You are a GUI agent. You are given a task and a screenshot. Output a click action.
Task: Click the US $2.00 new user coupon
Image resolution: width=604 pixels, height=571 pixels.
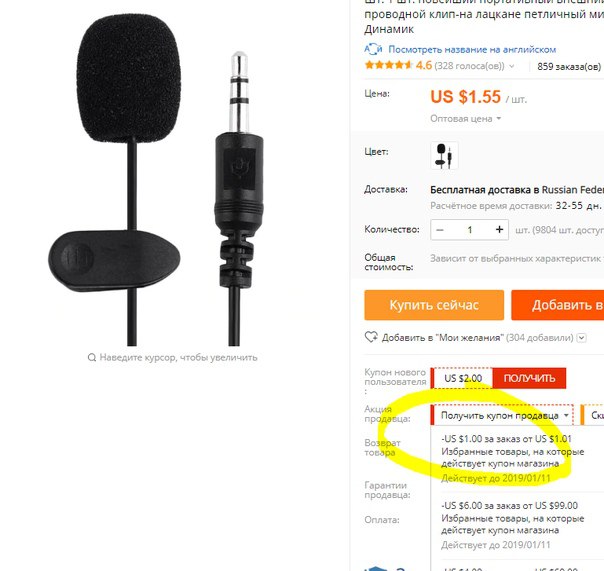click(463, 378)
